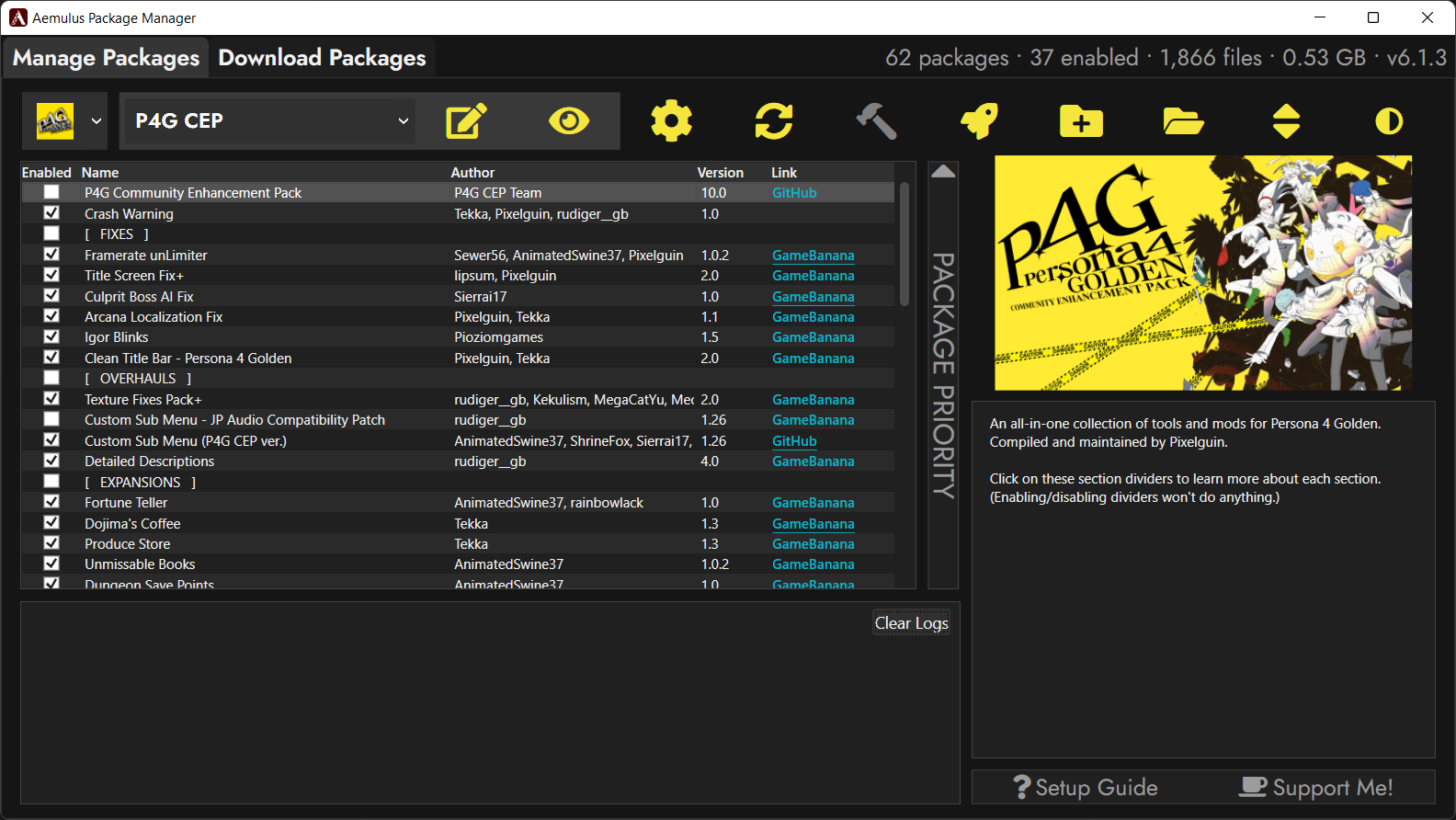1456x820 pixels.
Task: Launch the game with rocket icon
Action: (x=979, y=120)
